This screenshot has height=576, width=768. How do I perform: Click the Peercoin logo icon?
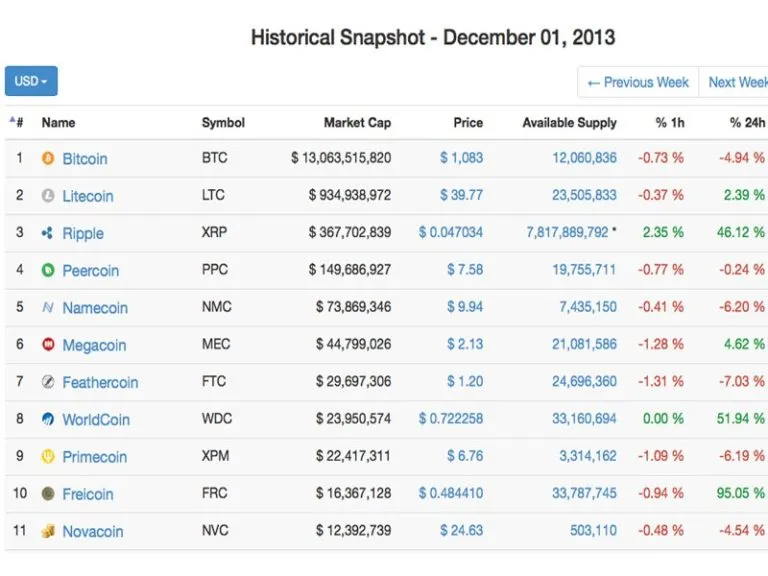coord(48,270)
